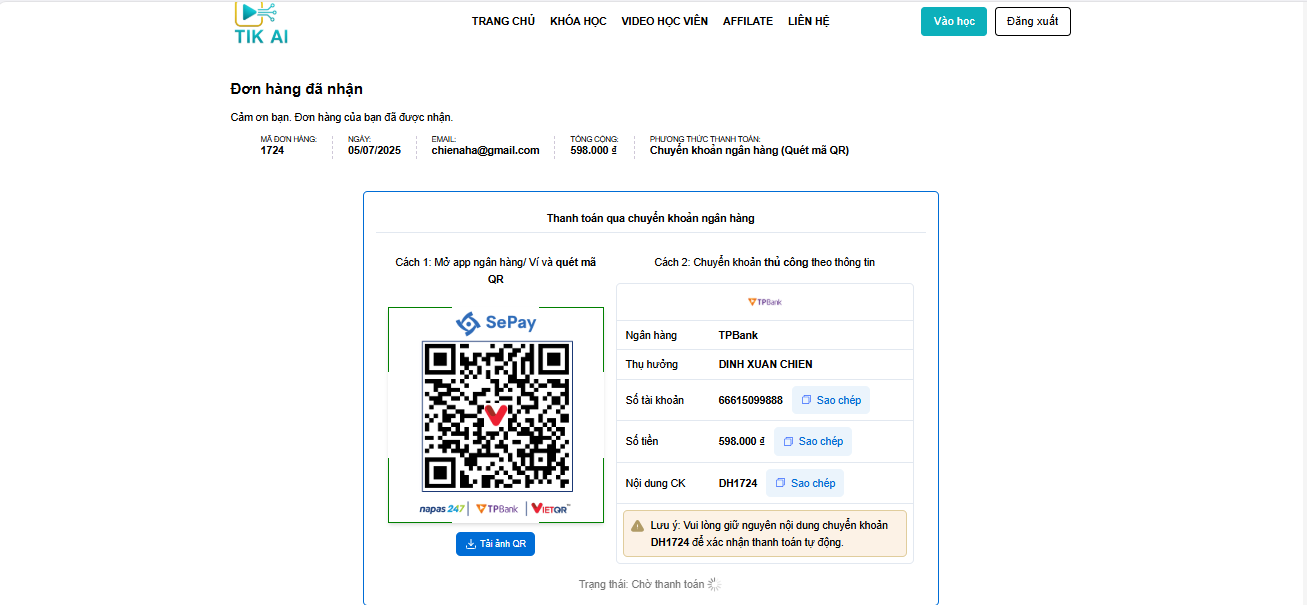1307x605 pixels.
Task: Log out using the Đăng xuất button
Action: 1032,21
